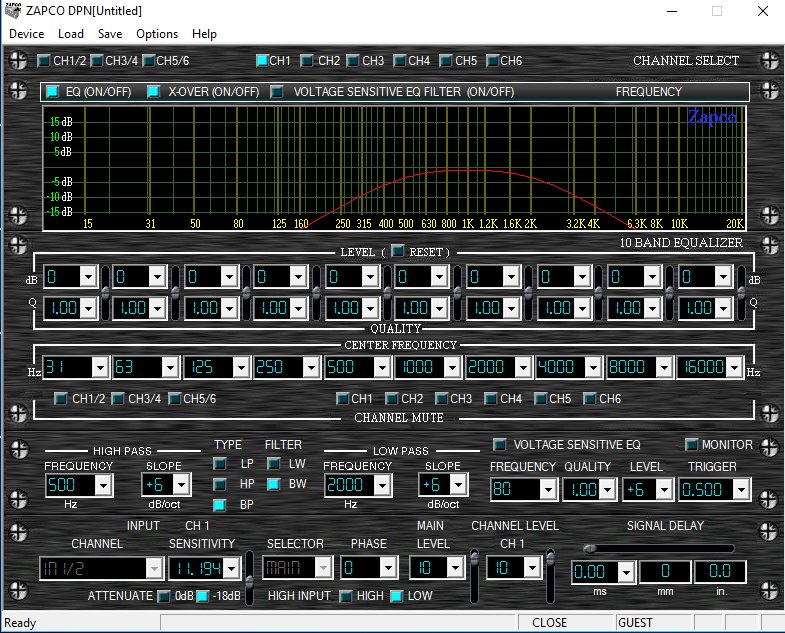The width and height of the screenshot is (785, 633).
Task: Open the Options menu
Action: 157,34
